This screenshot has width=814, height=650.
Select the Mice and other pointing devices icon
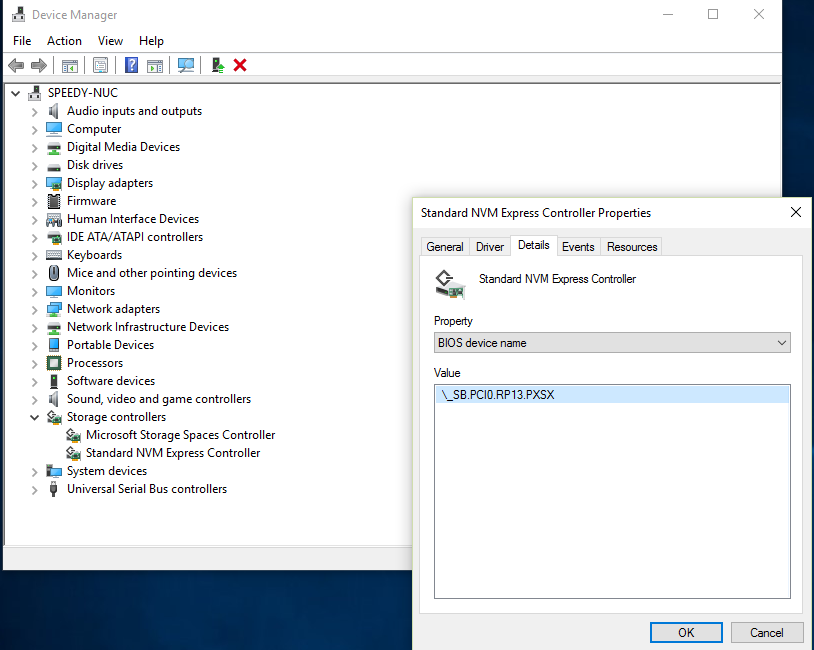(54, 273)
